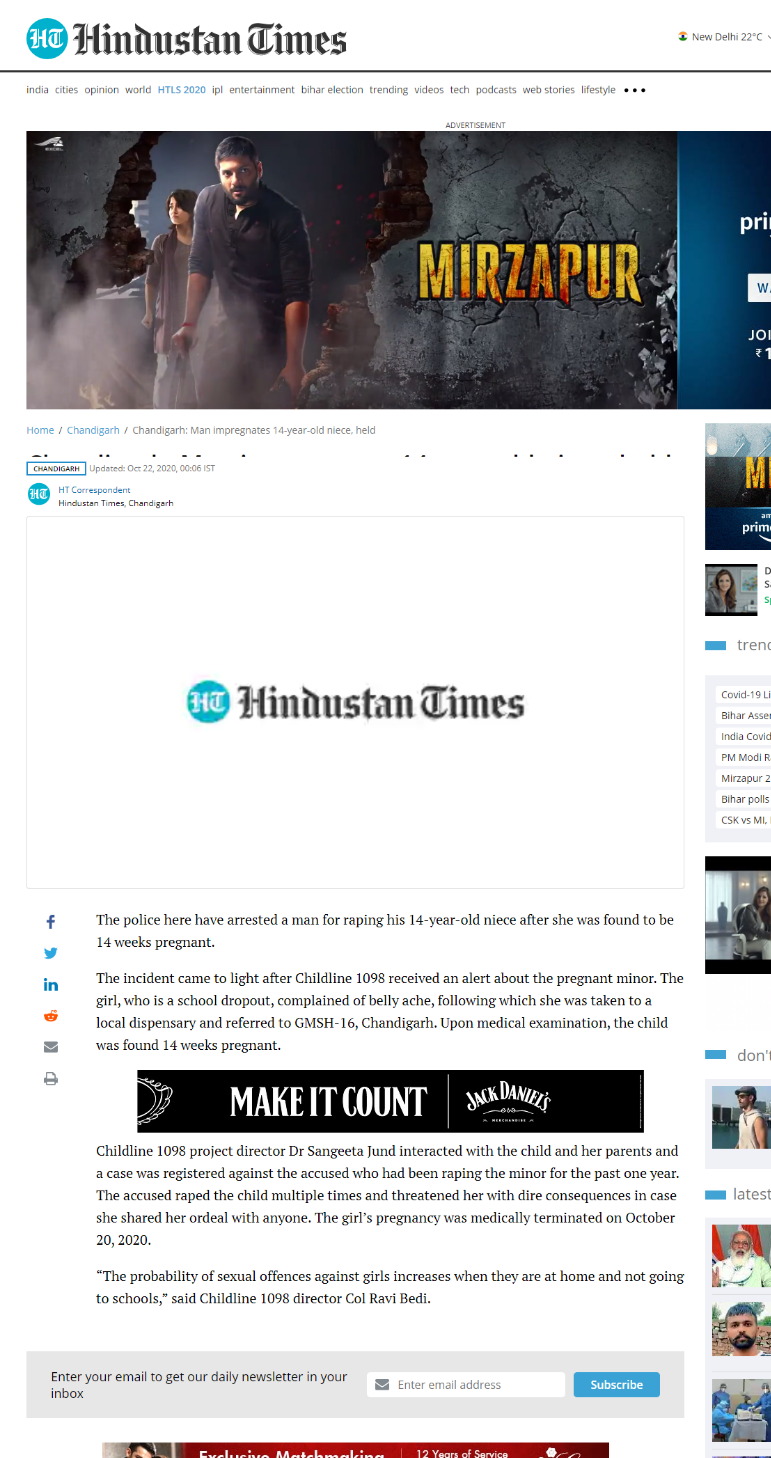This screenshot has width=771, height=1458.
Task: Email this article via envelope icon
Action: (51, 1047)
